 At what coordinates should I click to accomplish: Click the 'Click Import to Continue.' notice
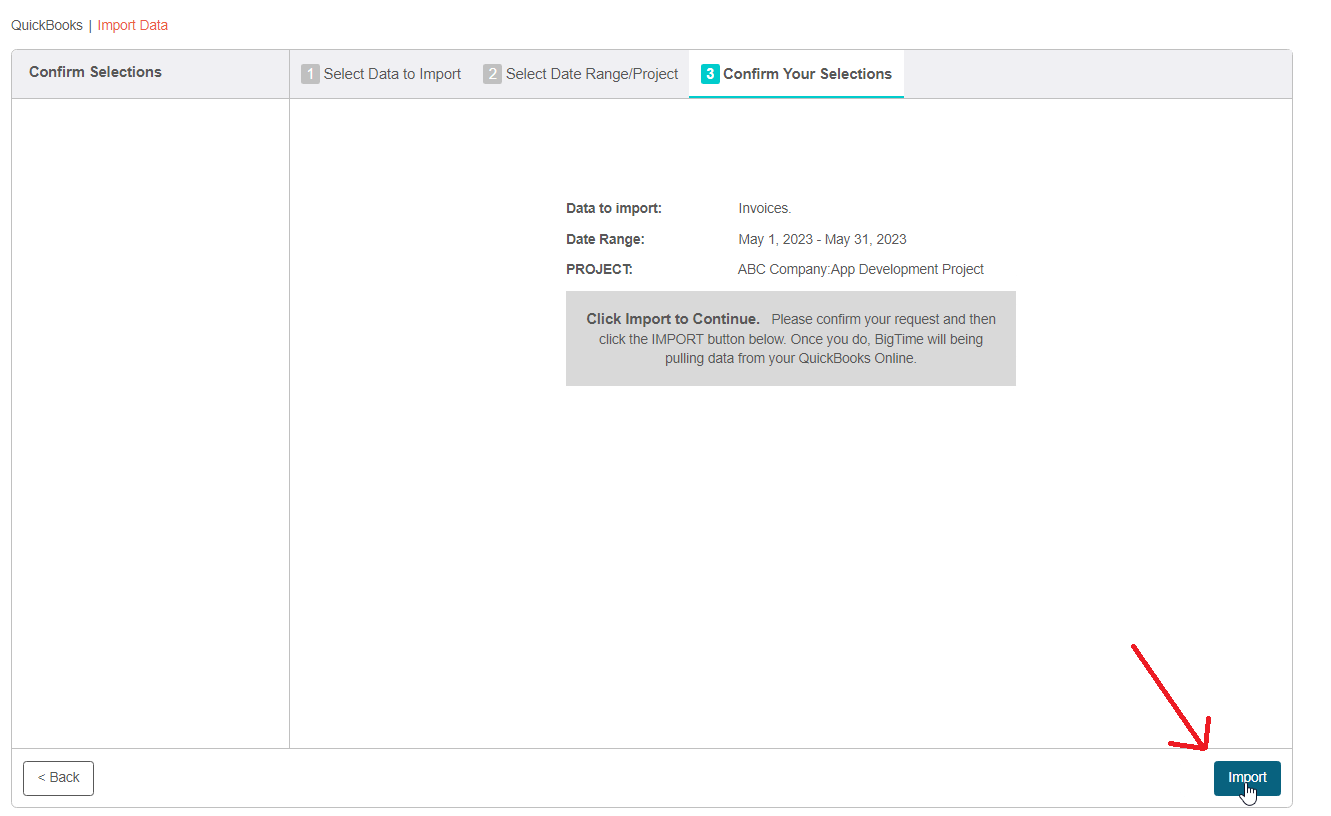pos(791,338)
